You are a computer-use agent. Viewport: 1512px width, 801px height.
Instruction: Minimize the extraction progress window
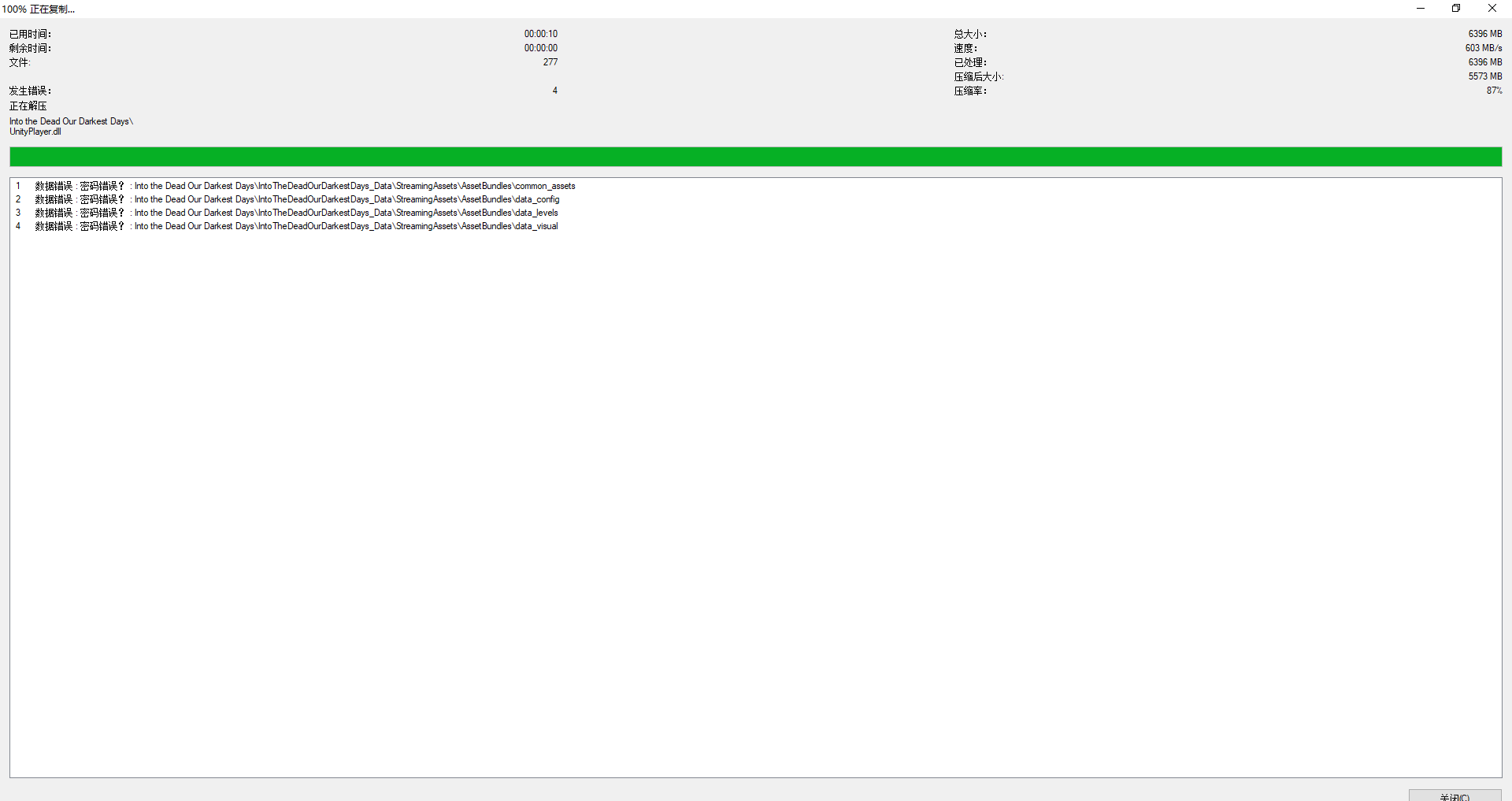(1420, 9)
